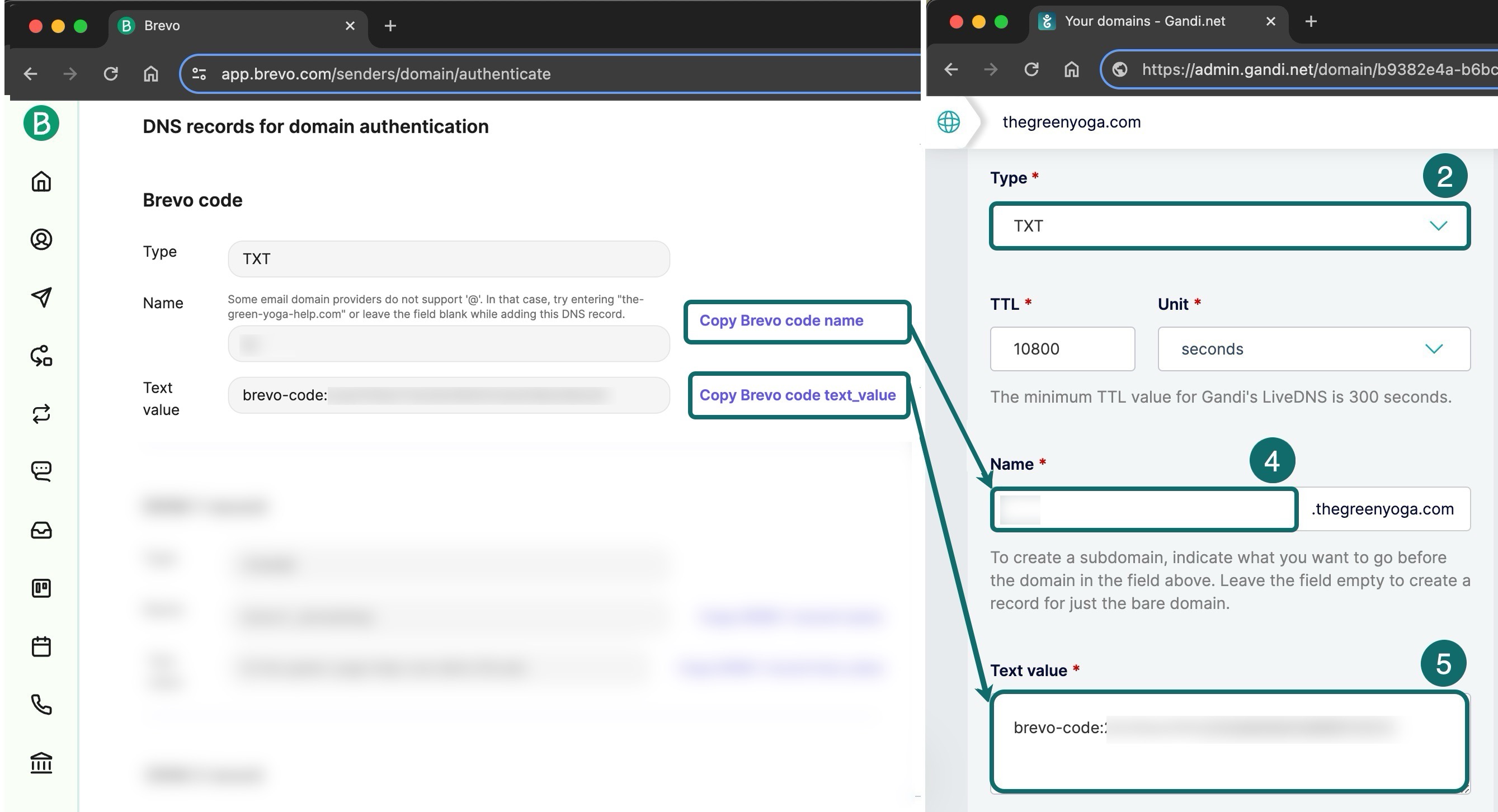The height and width of the screenshot is (812, 1498).
Task: Click the Brevo home dashboard icon
Action: tap(41, 181)
